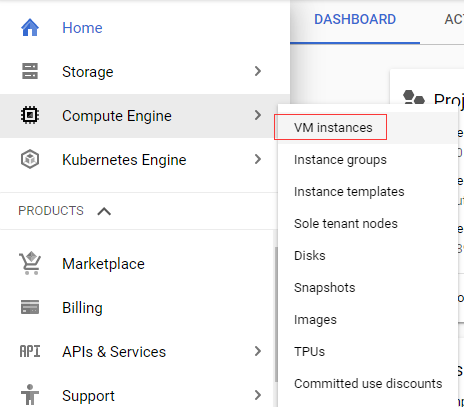Expand the APIs & Services submenu arrow

[258, 351]
